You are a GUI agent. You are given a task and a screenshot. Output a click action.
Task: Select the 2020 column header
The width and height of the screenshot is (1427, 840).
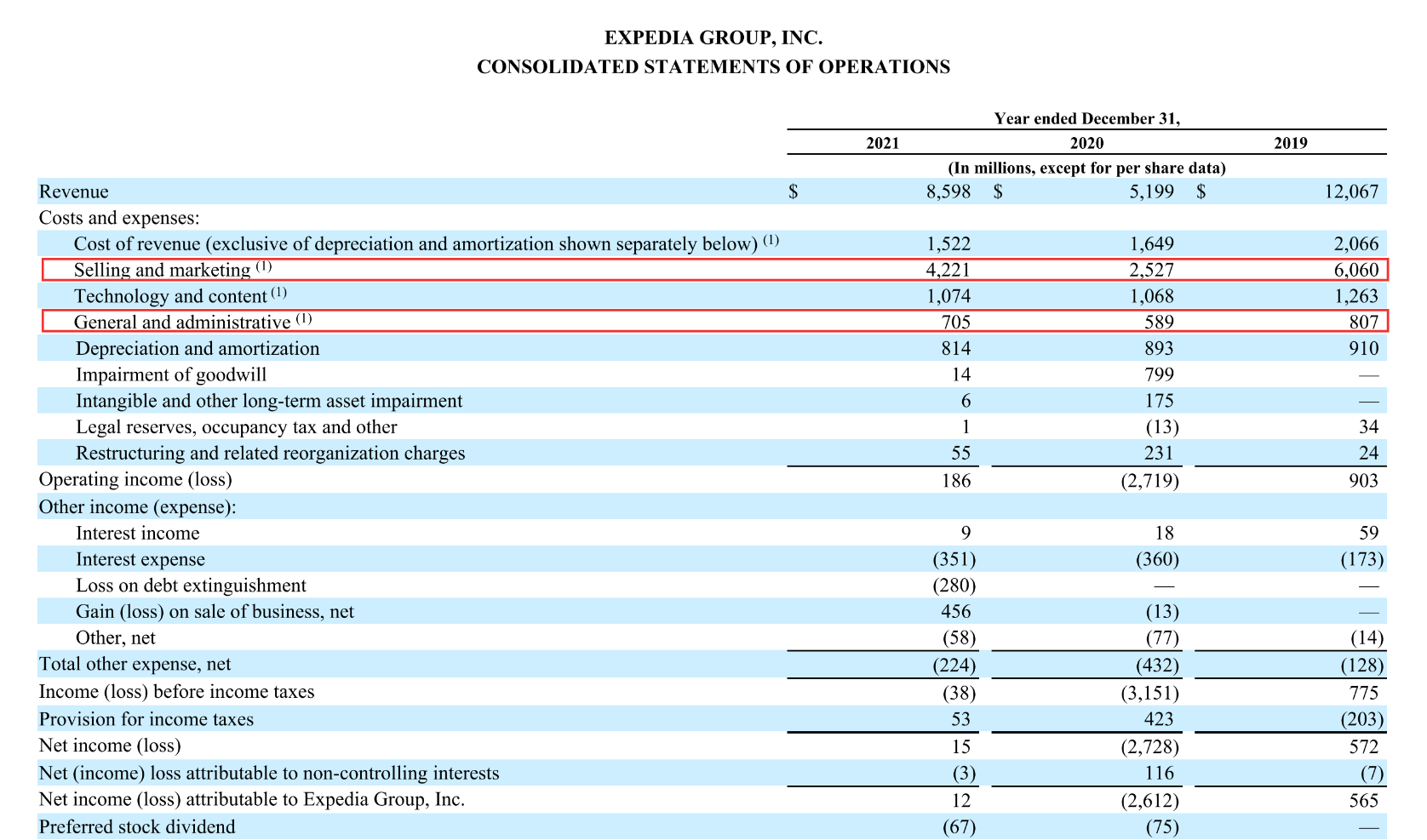(1086, 143)
